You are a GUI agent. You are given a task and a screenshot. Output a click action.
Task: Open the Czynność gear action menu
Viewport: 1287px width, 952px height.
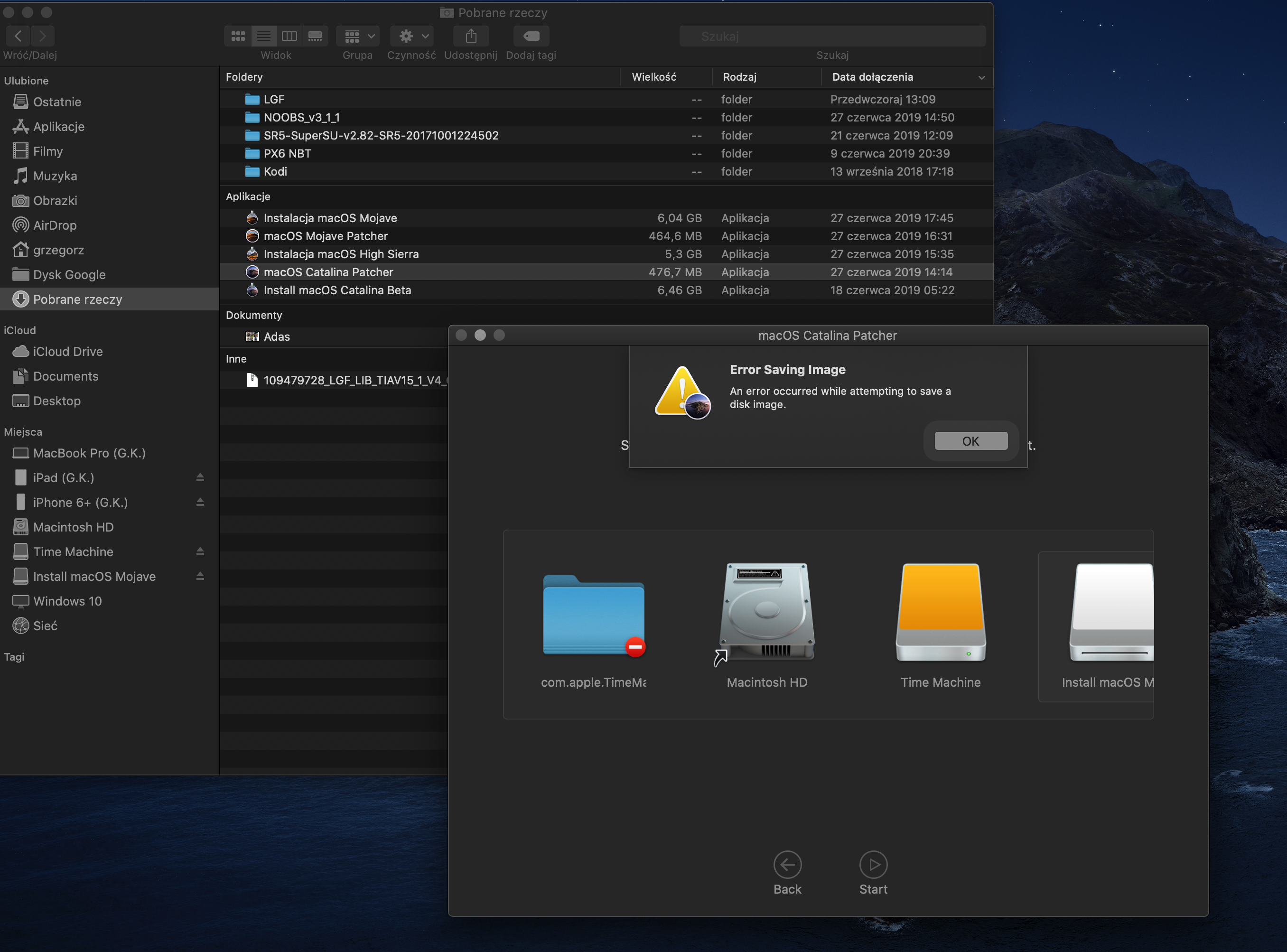click(411, 36)
